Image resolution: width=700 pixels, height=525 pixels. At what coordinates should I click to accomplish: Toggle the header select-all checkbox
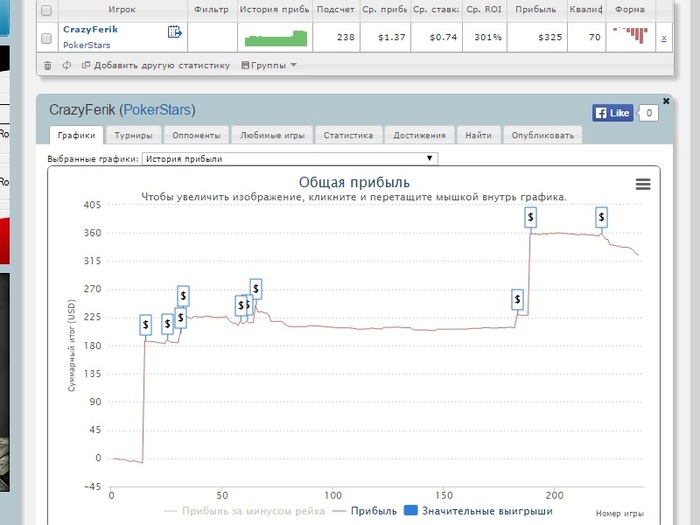click(x=46, y=10)
